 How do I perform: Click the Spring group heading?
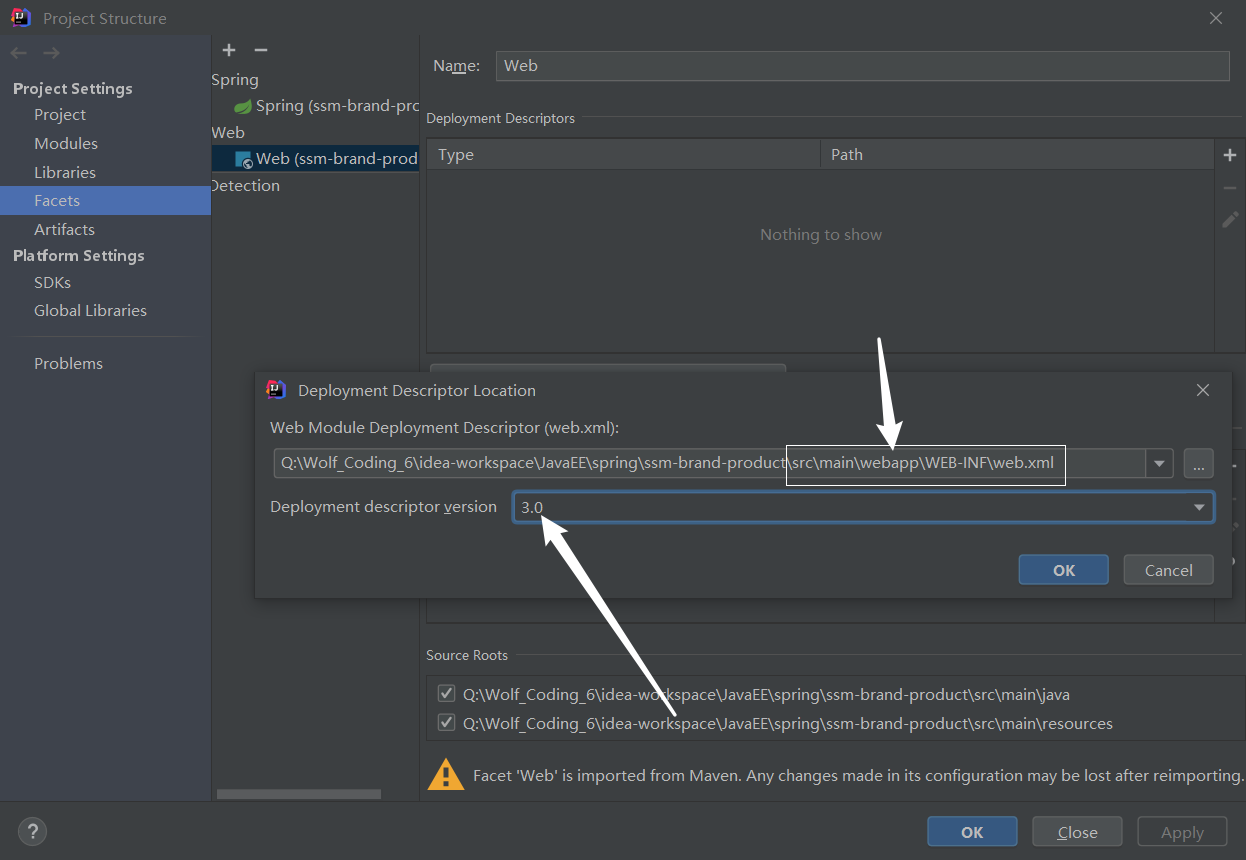click(235, 80)
